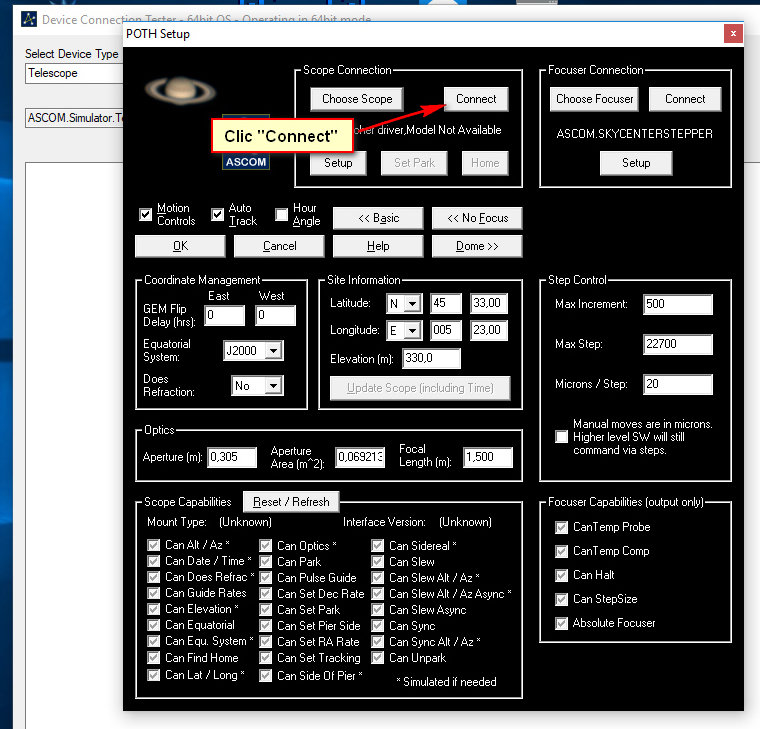Click ASCOM.Simulator device field in tester window
Image resolution: width=760 pixels, height=729 pixels.
point(74,118)
